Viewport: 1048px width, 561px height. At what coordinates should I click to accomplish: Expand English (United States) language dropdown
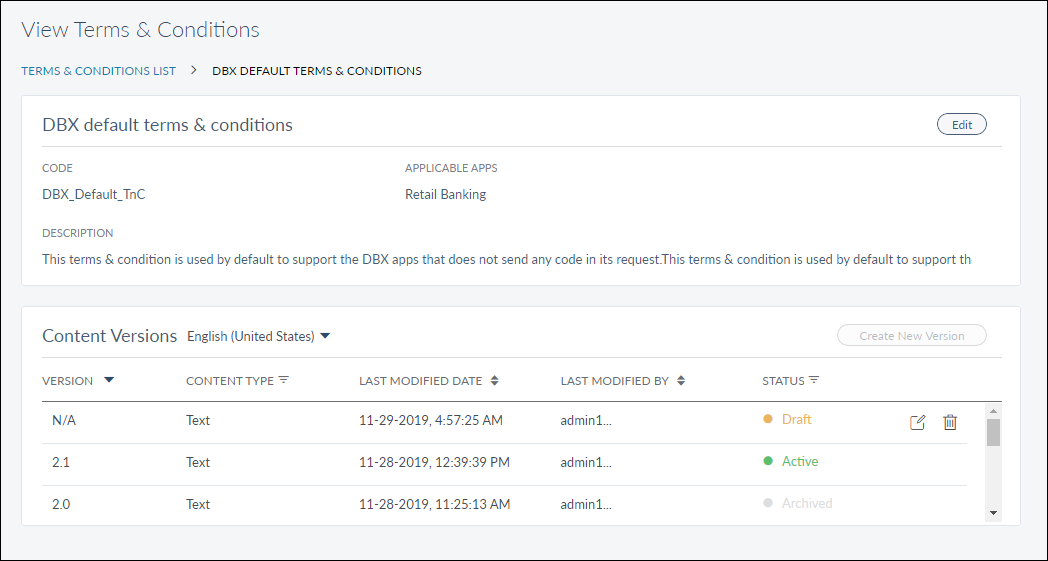(325, 336)
